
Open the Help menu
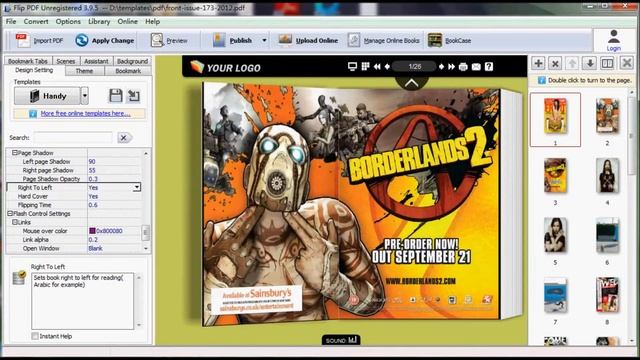(x=153, y=22)
